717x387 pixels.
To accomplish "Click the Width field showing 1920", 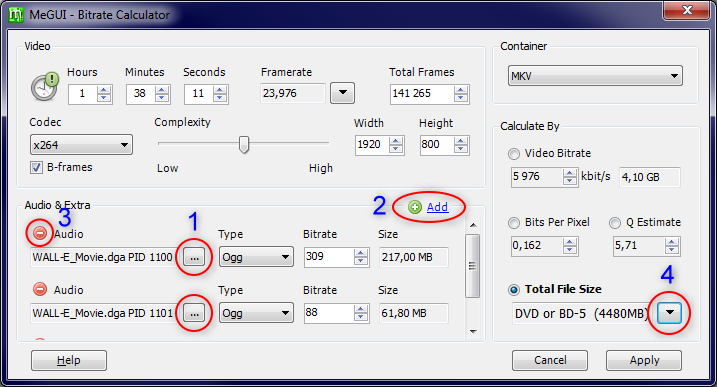I will 372,145.
